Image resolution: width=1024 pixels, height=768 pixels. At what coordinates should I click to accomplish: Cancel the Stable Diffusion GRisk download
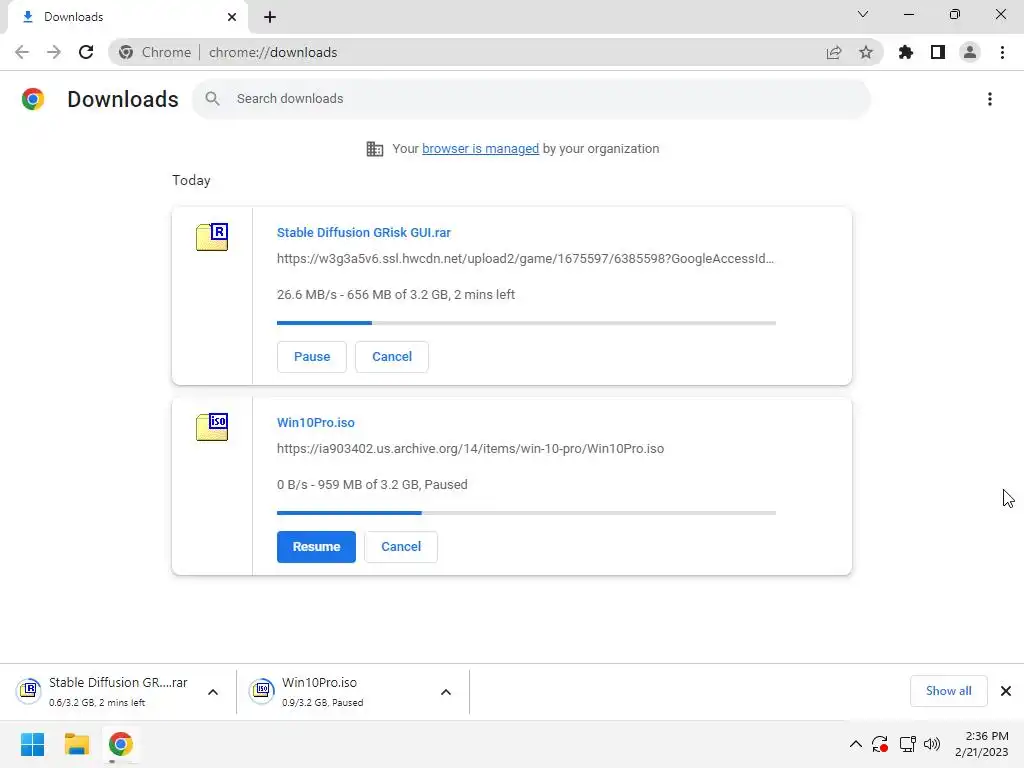tap(392, 357)
